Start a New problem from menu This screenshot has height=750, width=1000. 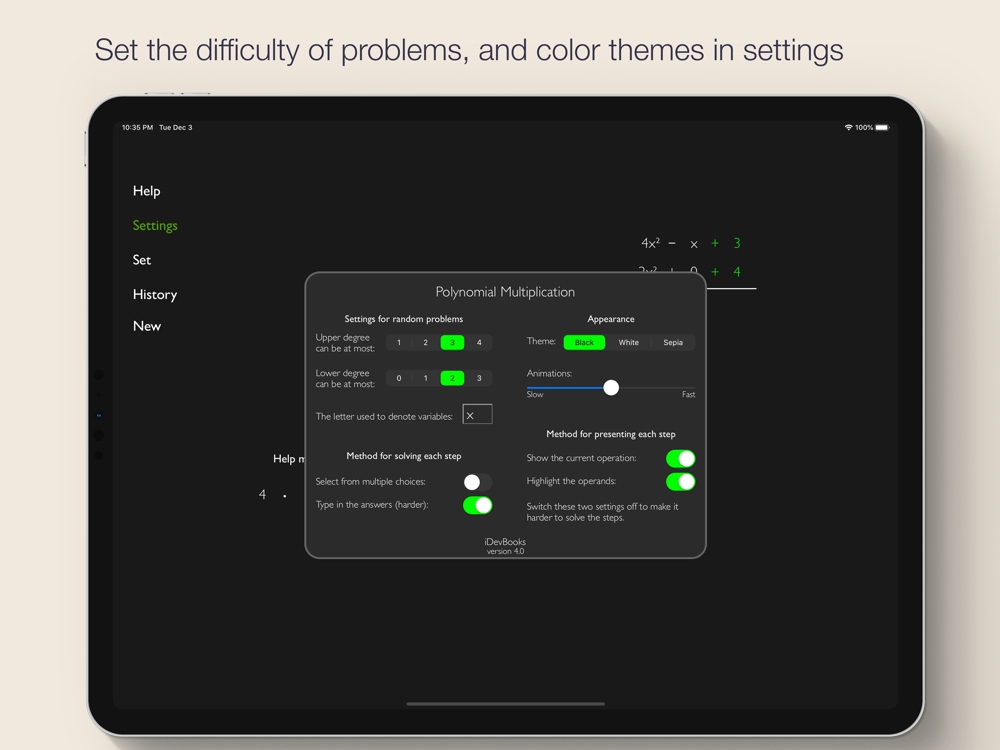[147, 326]
